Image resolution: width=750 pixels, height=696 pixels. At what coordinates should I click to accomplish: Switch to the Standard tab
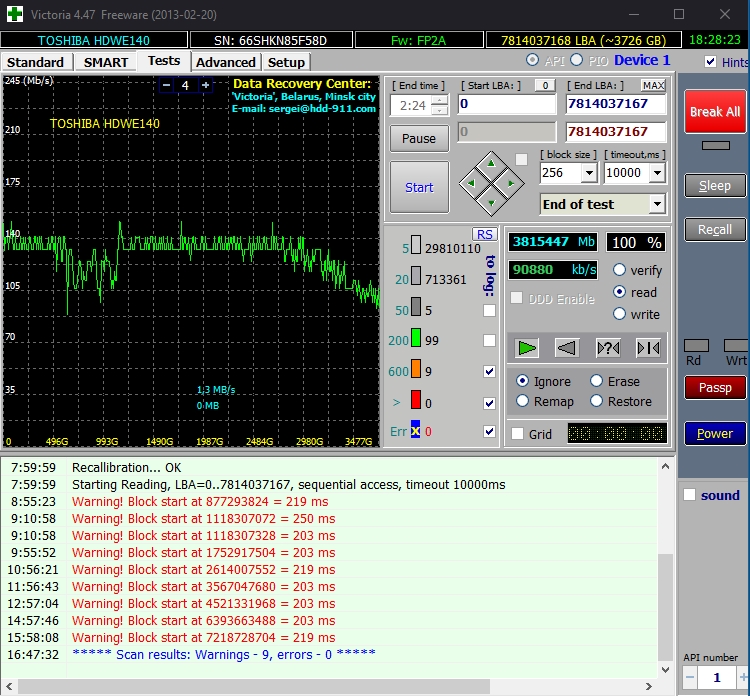[36, 62]
